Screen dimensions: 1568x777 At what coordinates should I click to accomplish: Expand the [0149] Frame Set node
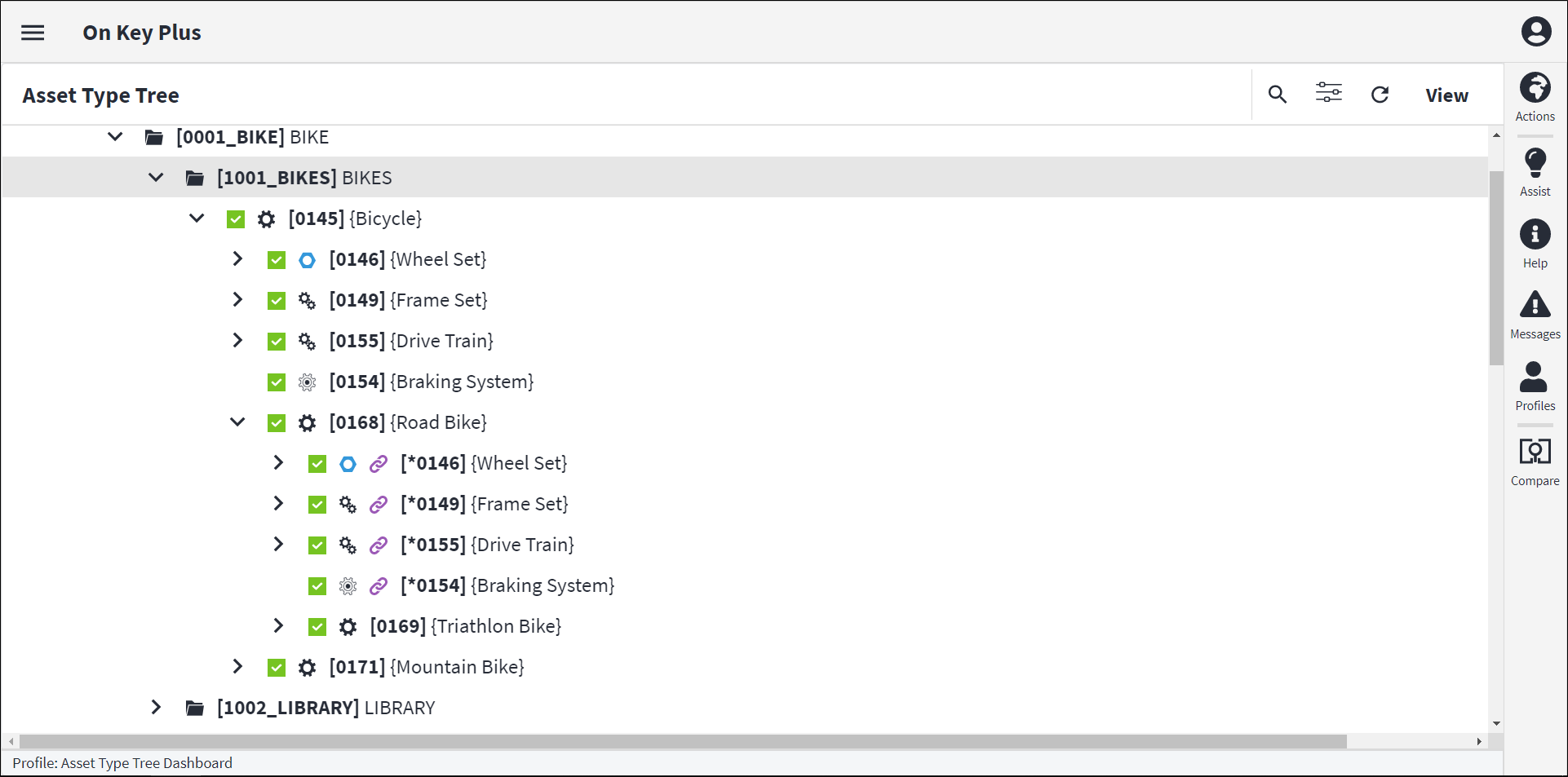(237, 299)
